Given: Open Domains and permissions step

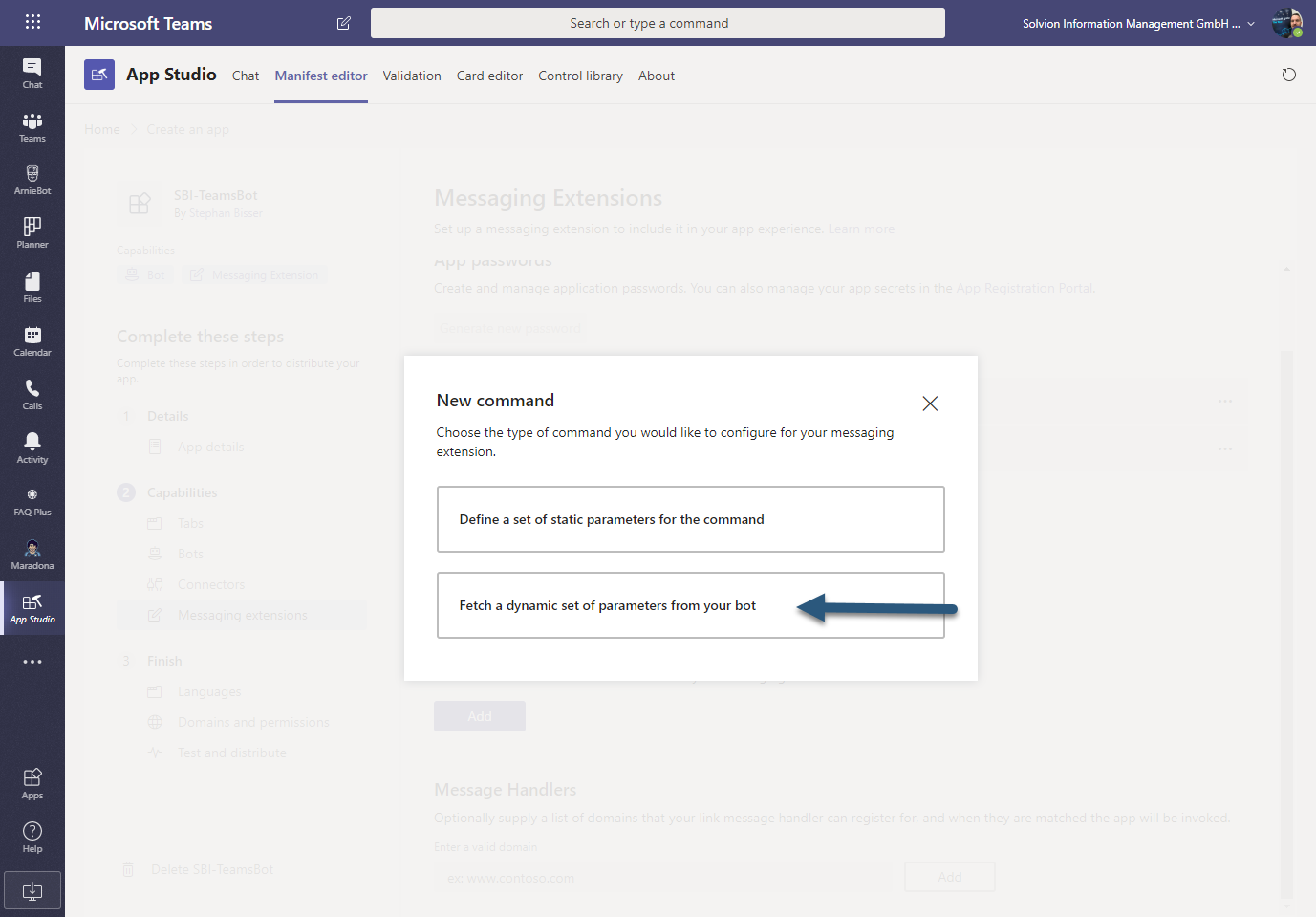Looking at the screenshot, I should pyautogui.click(x=253, y=722).
